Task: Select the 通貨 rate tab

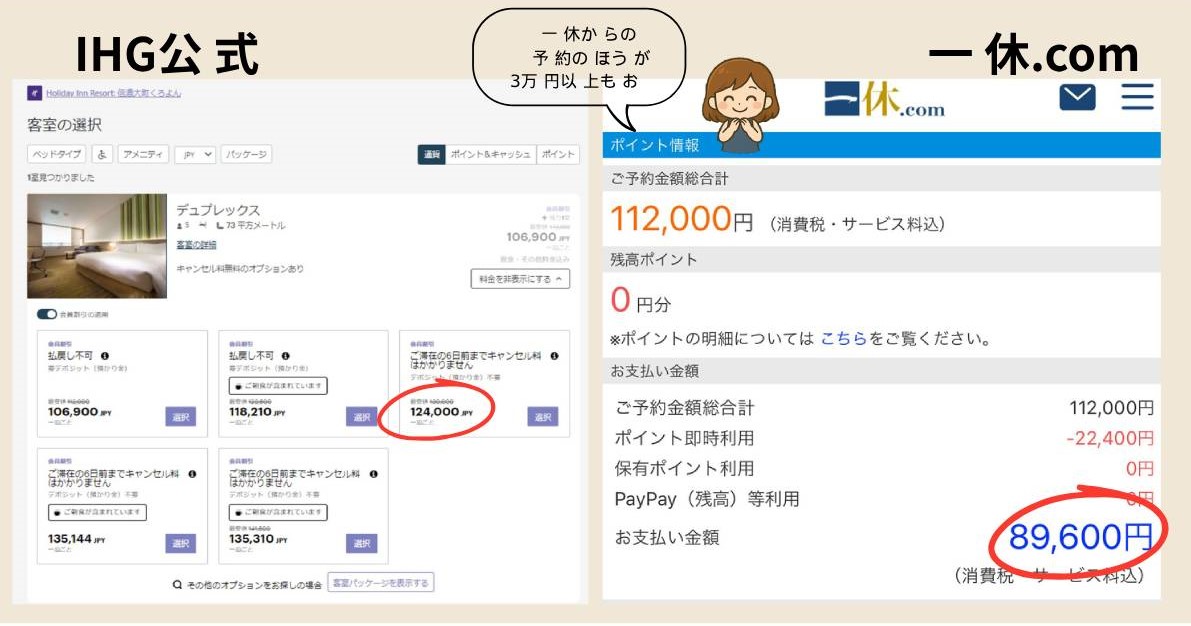Action: tap(431, 154)
